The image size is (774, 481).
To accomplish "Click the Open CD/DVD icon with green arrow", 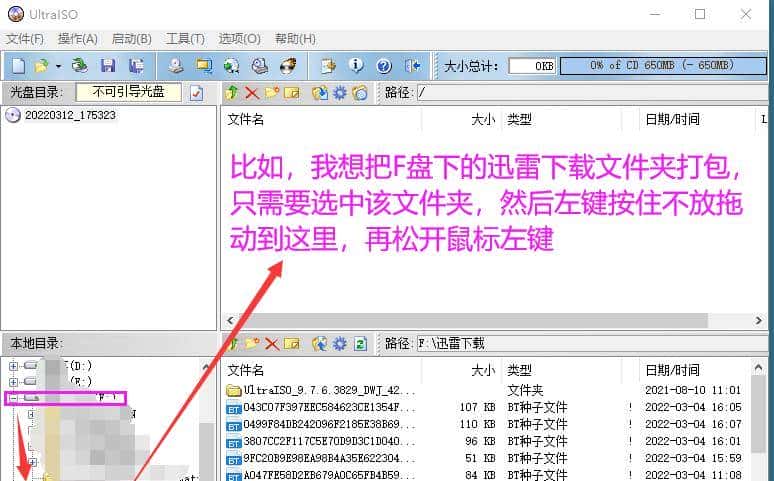I will (79, 66).
